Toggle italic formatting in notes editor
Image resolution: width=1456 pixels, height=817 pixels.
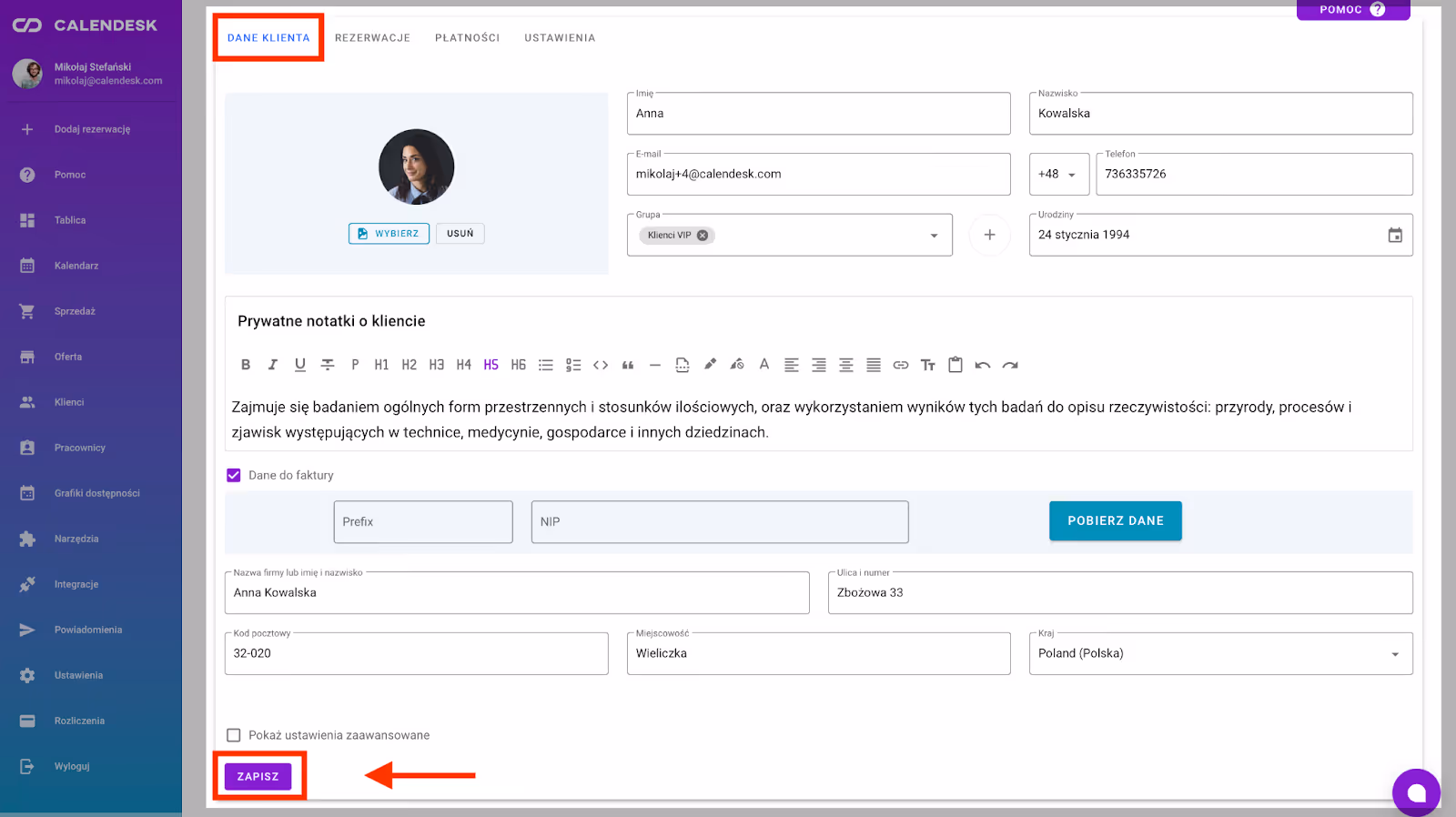pyautogui.click(x=272, y=365)
